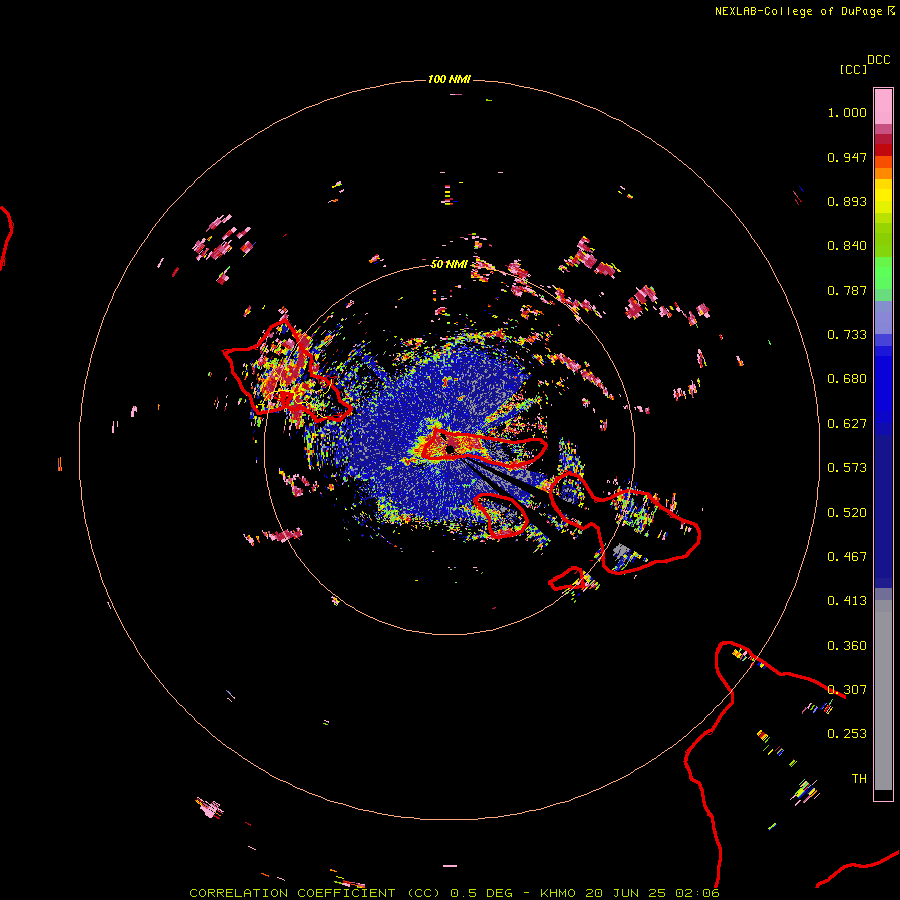The width and height of the screenshot is (900, 900).
Task: Click the 1.000 scale value
Action: (x=847, y=112)
